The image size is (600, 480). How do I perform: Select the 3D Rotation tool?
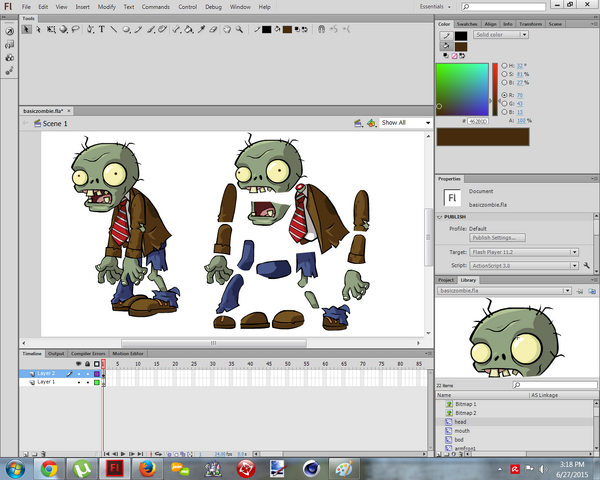pos(63,29)
